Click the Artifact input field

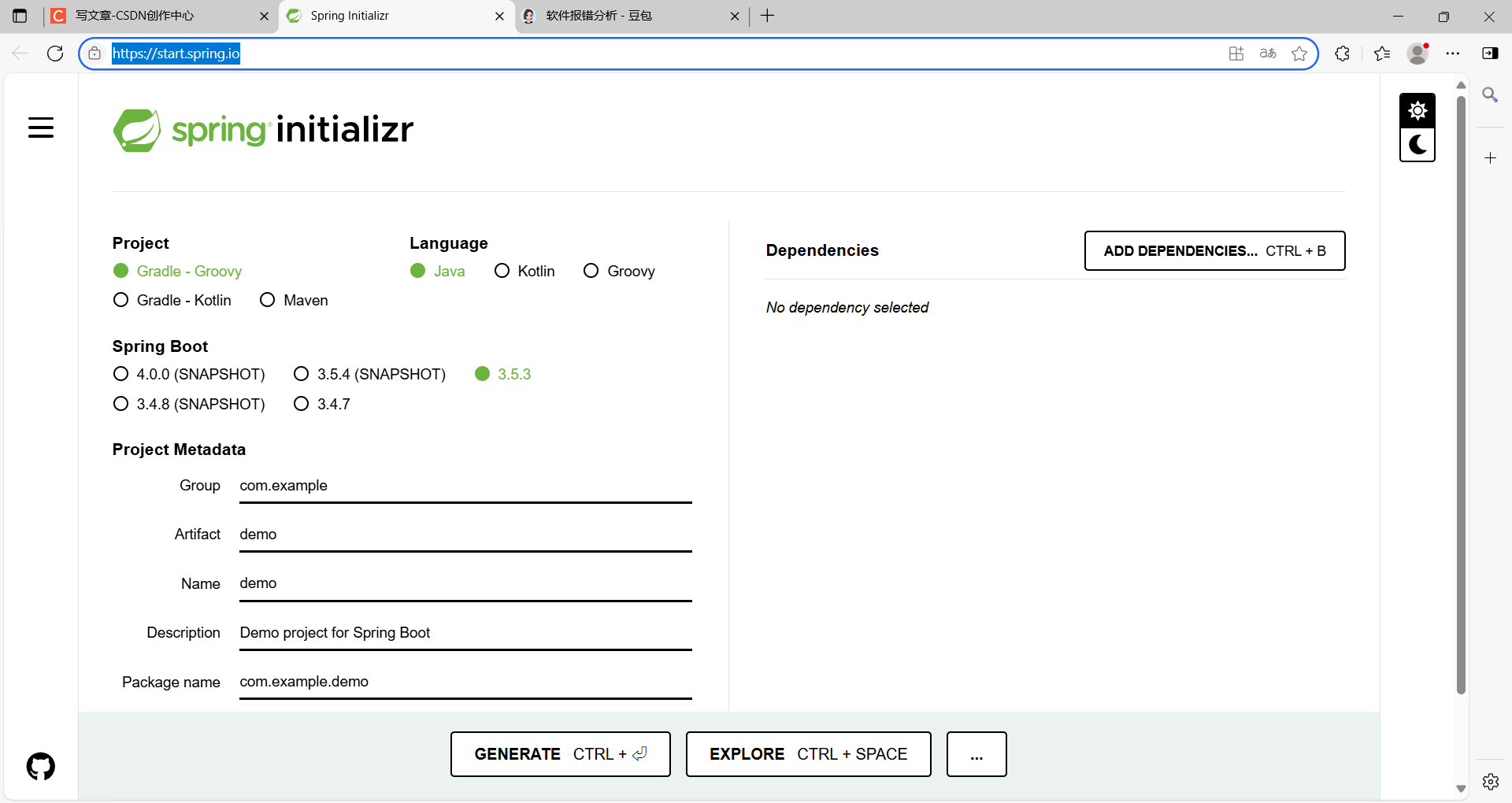[465, 535]
